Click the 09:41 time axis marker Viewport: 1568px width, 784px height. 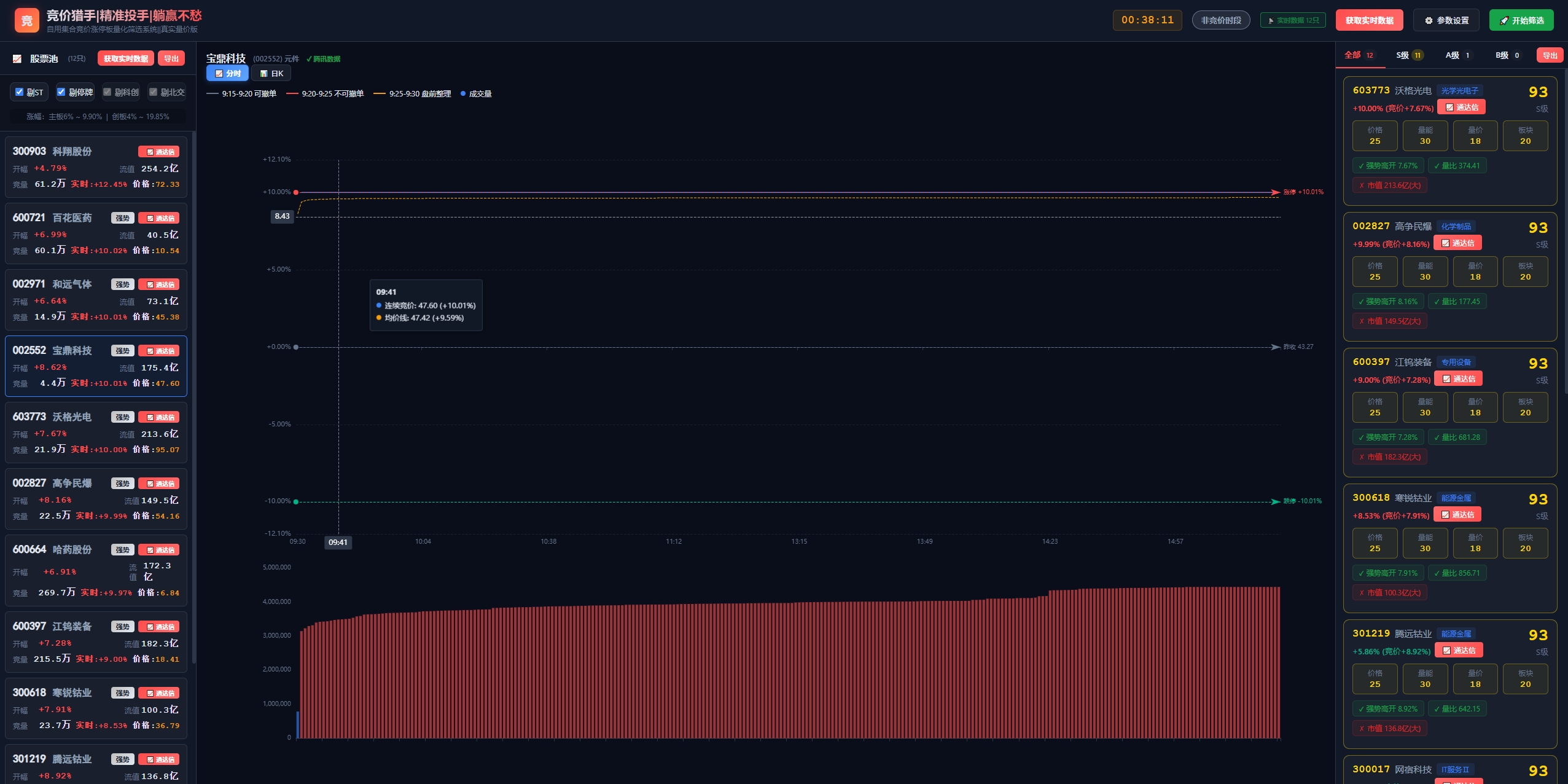pyautogui.click(x=338, y=543)
